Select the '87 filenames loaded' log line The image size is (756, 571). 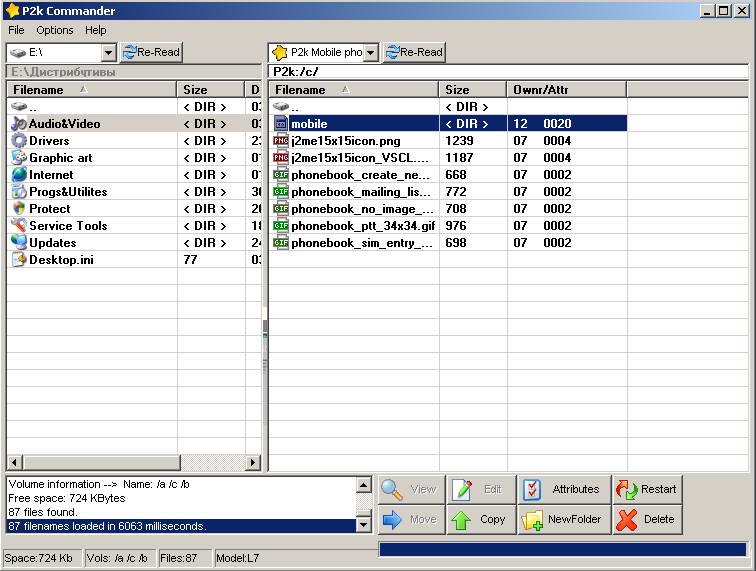[x=181, y=526]
